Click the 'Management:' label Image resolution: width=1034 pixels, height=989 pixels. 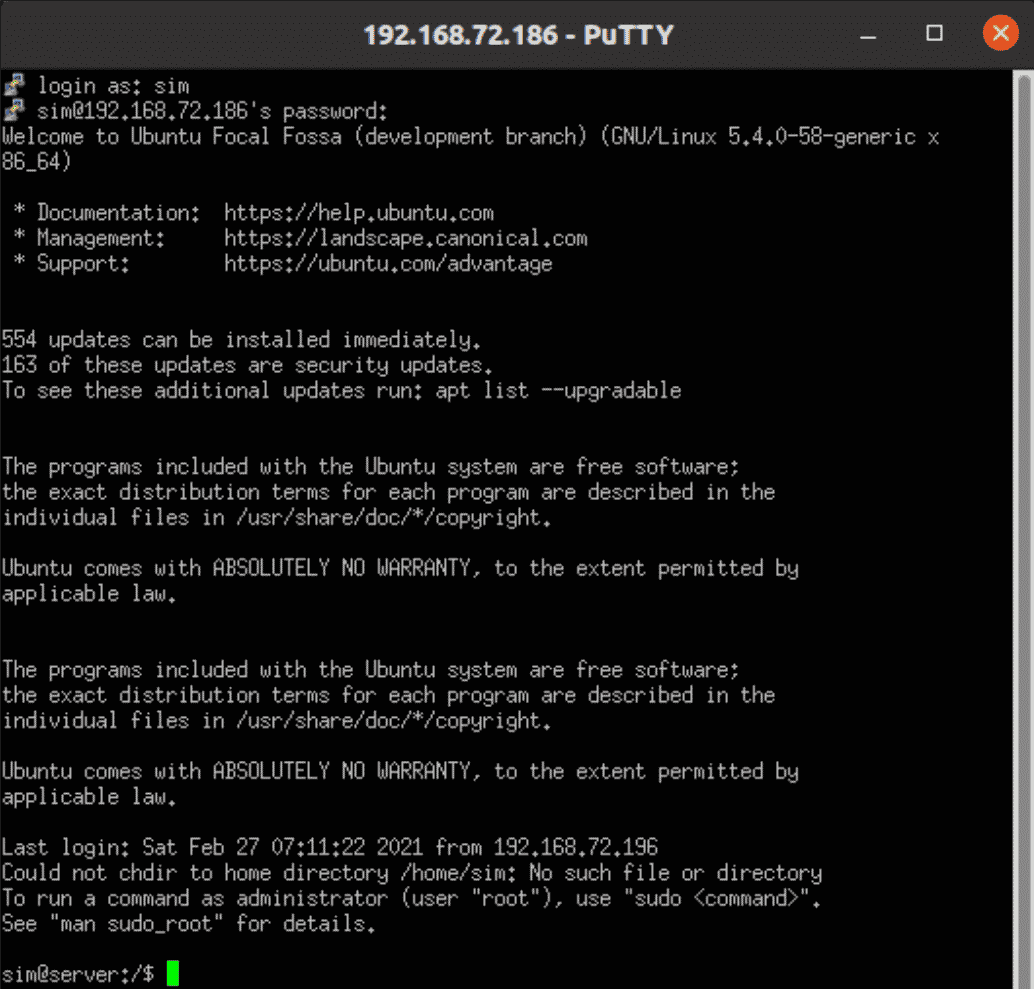100,238
